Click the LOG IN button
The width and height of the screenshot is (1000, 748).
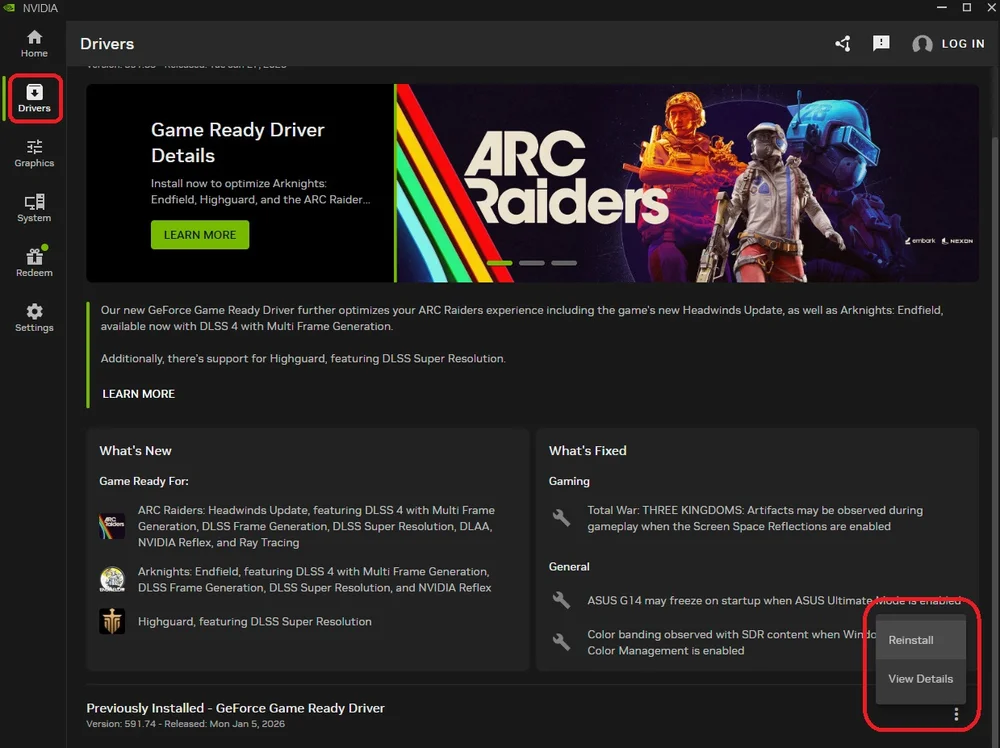coord(962,44)
